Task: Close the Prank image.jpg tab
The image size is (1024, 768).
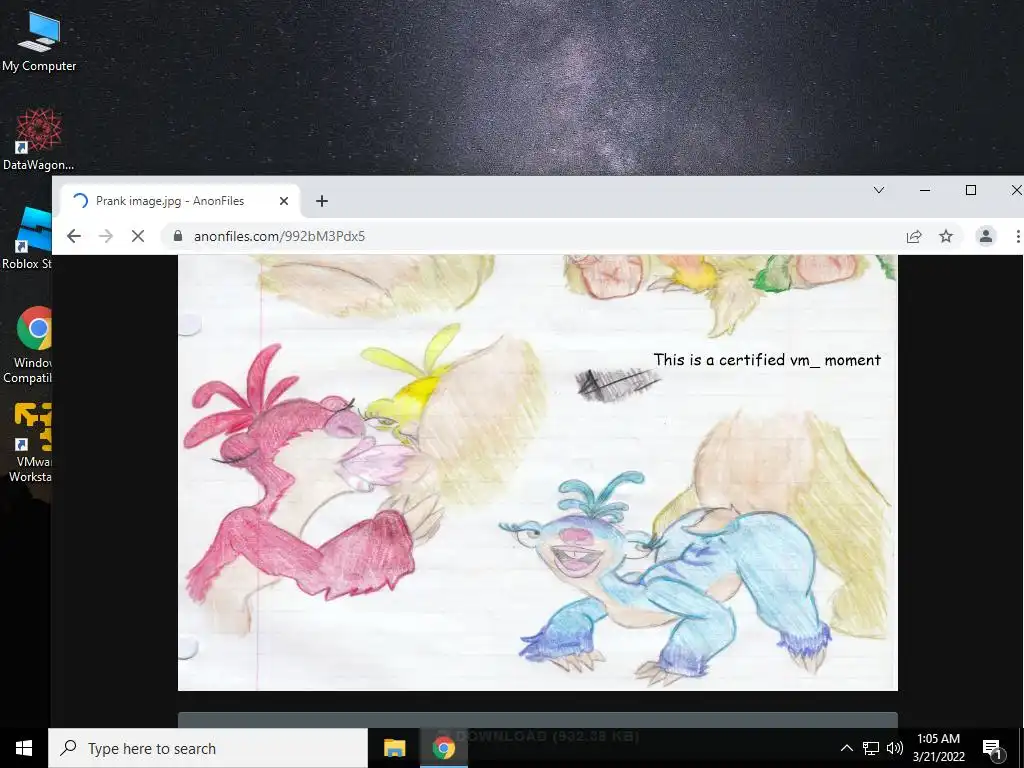Action: (x=283, y=201)
